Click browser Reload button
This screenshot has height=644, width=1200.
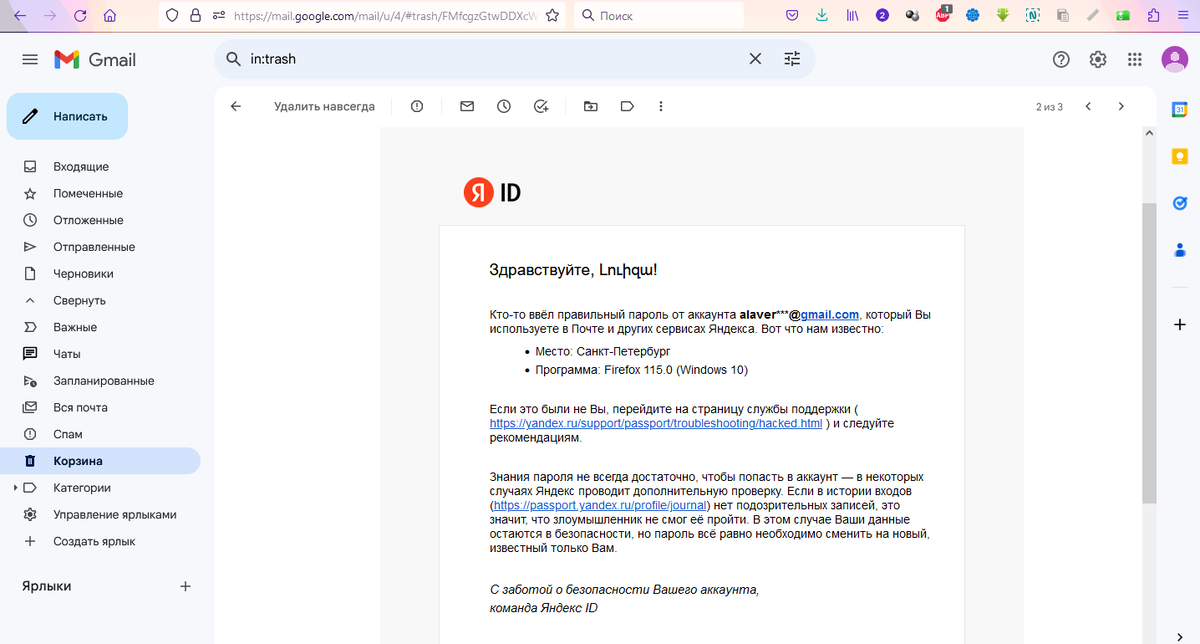[80, 16]
